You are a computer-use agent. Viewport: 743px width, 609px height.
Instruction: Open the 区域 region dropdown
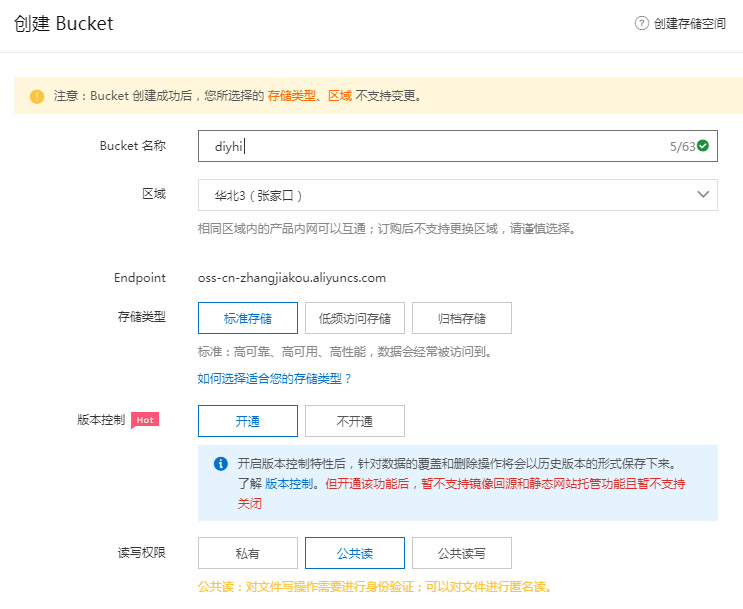(458, 195)
